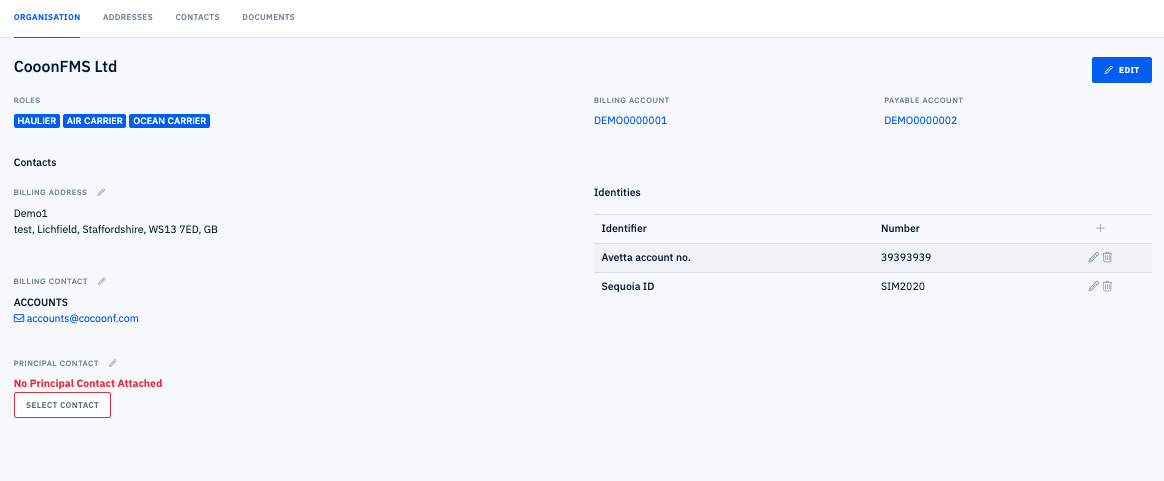Viewport: 1164px width, 481px height.
Task: Go to the Documents tab
Action: 268,18
